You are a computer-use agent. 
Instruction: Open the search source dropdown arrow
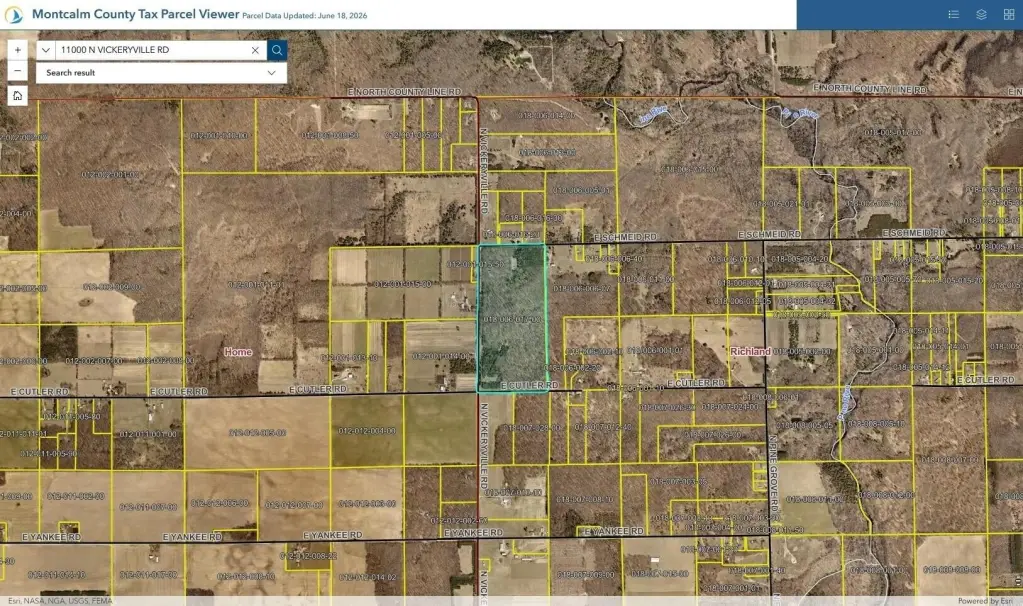point(46,50)
